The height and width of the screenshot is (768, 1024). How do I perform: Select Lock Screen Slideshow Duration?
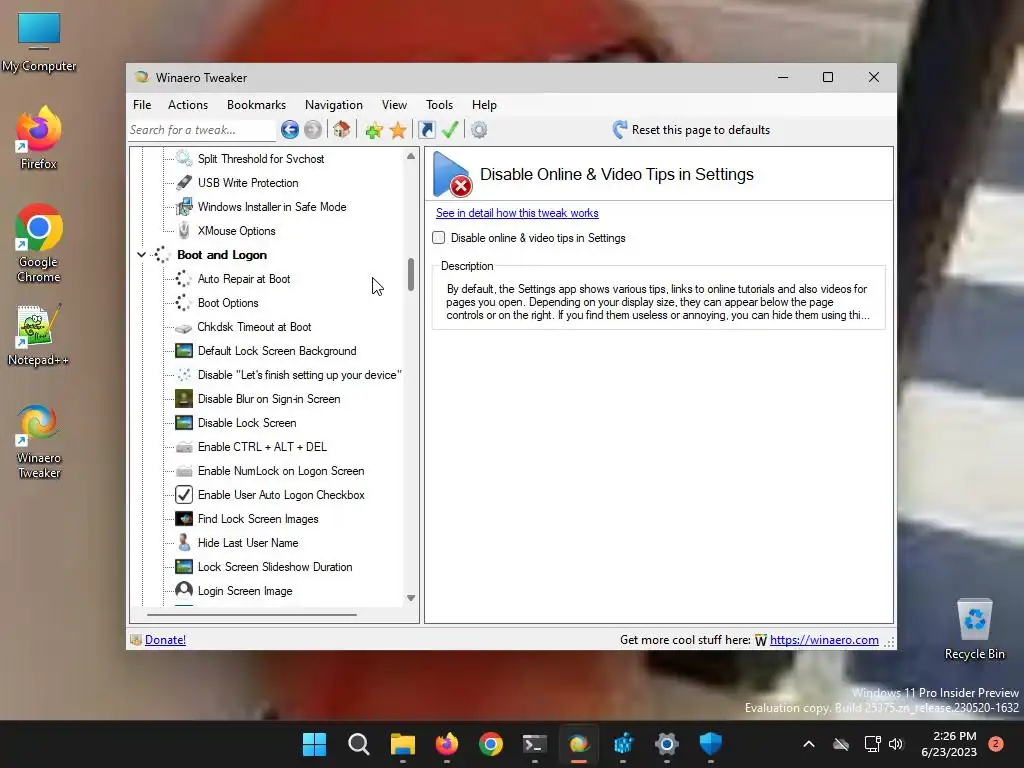pyautogui.click(x=275, y=568)
